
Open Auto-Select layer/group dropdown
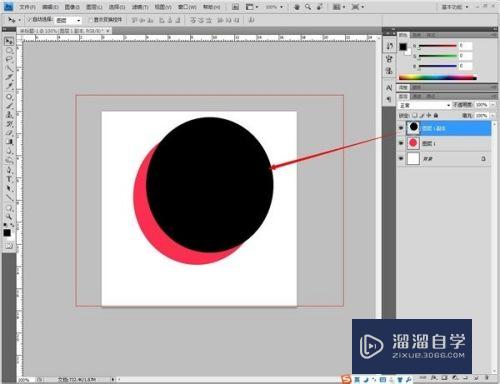point(68,20)
